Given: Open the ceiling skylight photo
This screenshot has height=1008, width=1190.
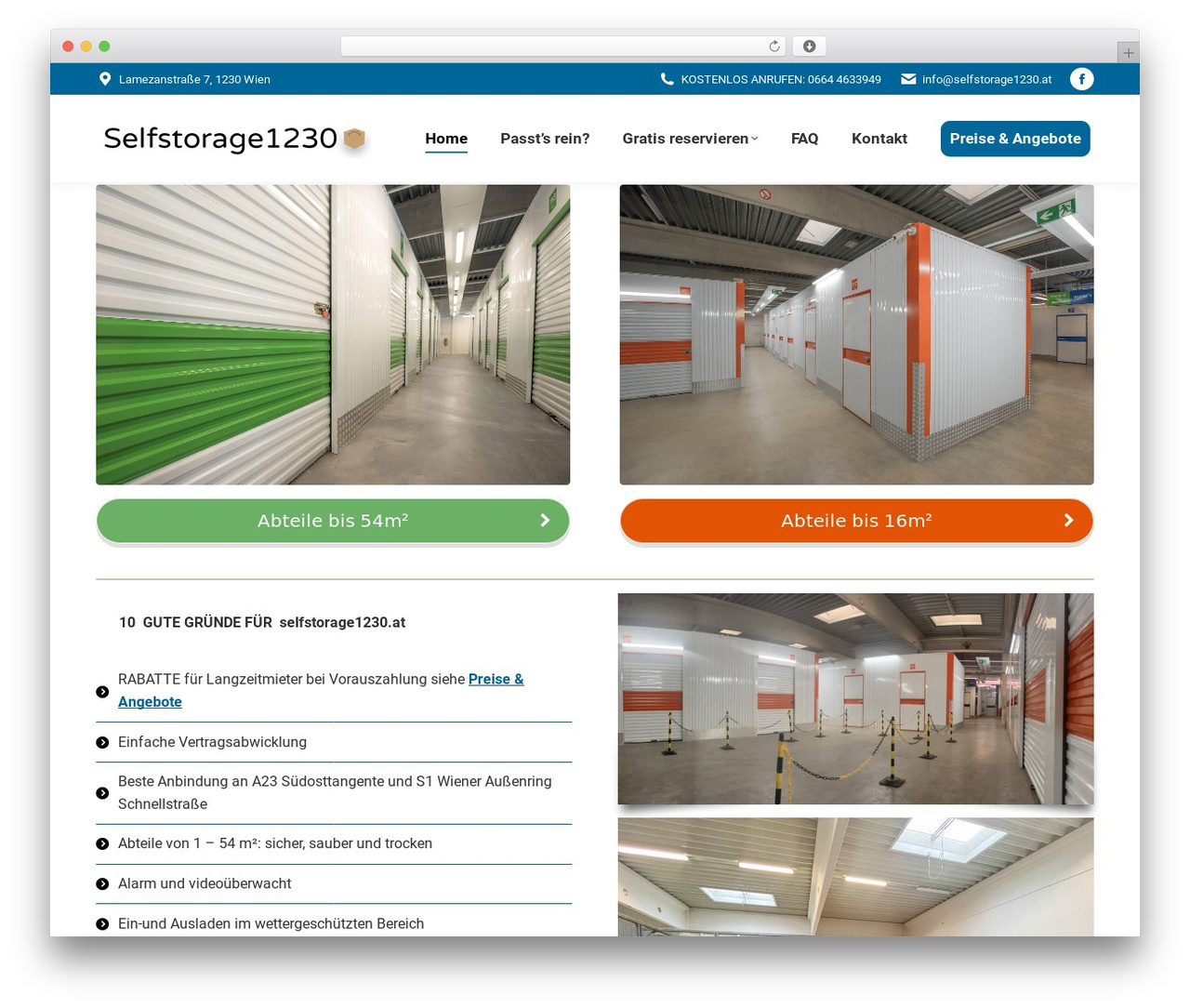Looking at the screenshot, I should pyautogui.click(x=855, y=877).
